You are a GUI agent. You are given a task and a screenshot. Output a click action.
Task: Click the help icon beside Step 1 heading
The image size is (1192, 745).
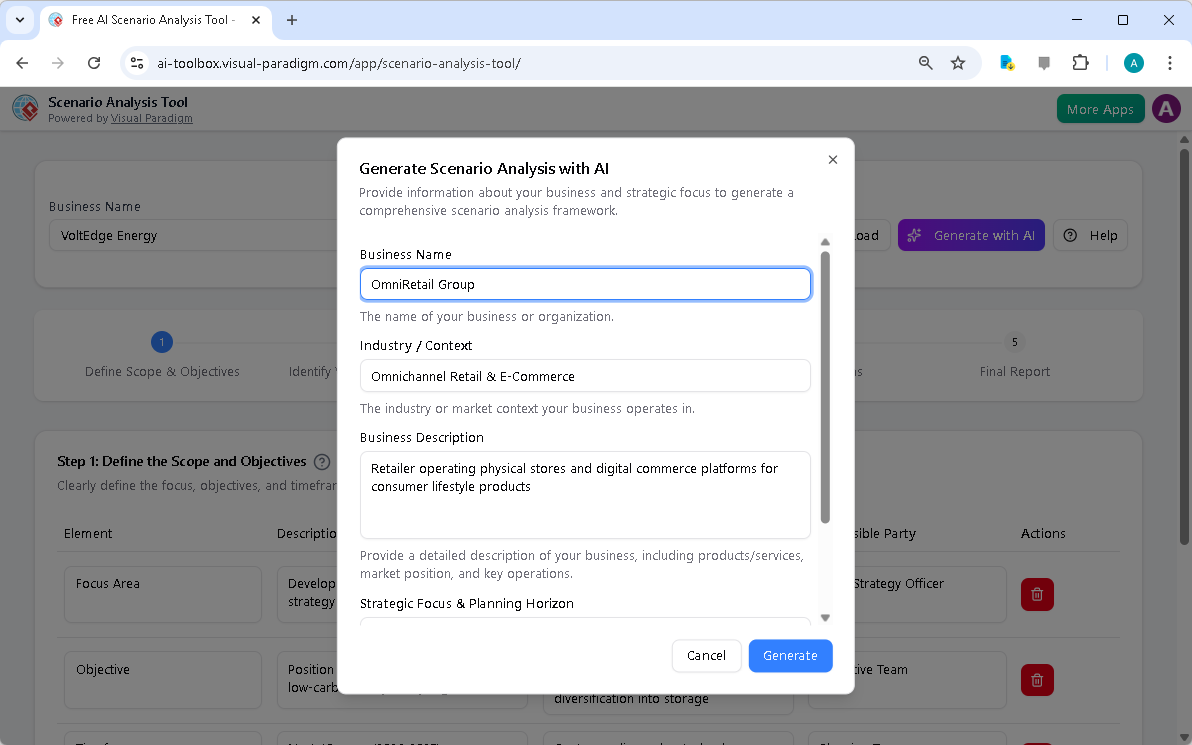pos(321,461)
